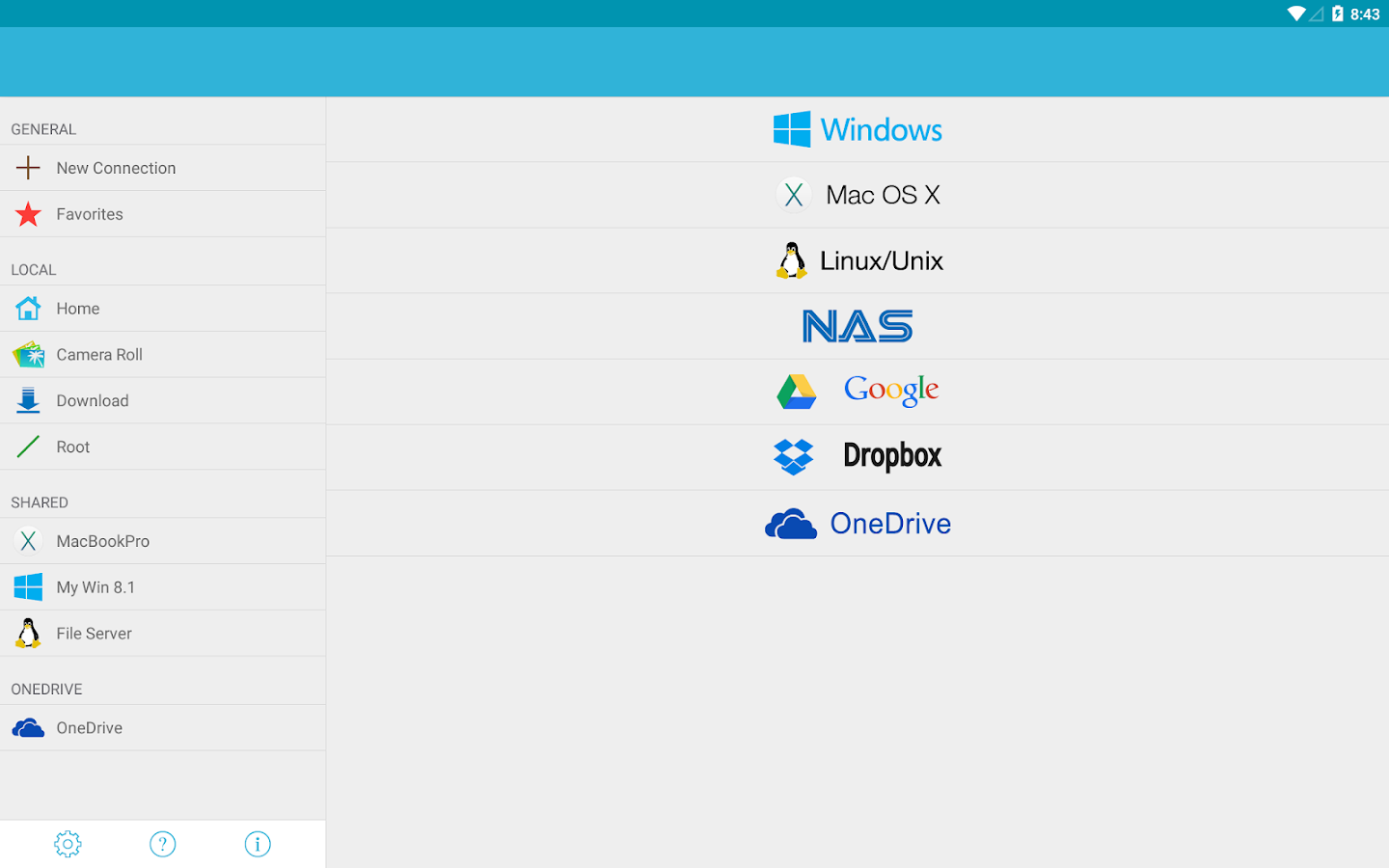The image size is (1389, 868).
Task: Choose Windows connection type
Action: click(x=858, y=129)
